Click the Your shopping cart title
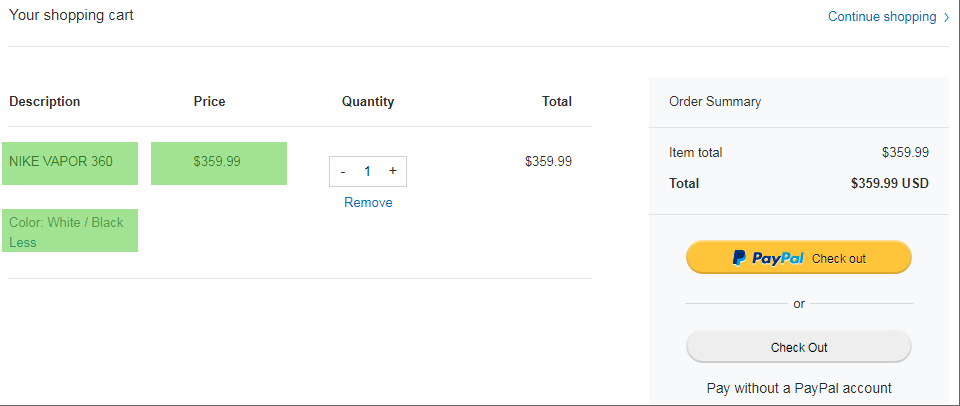The image size is (960, 406). 71,15
